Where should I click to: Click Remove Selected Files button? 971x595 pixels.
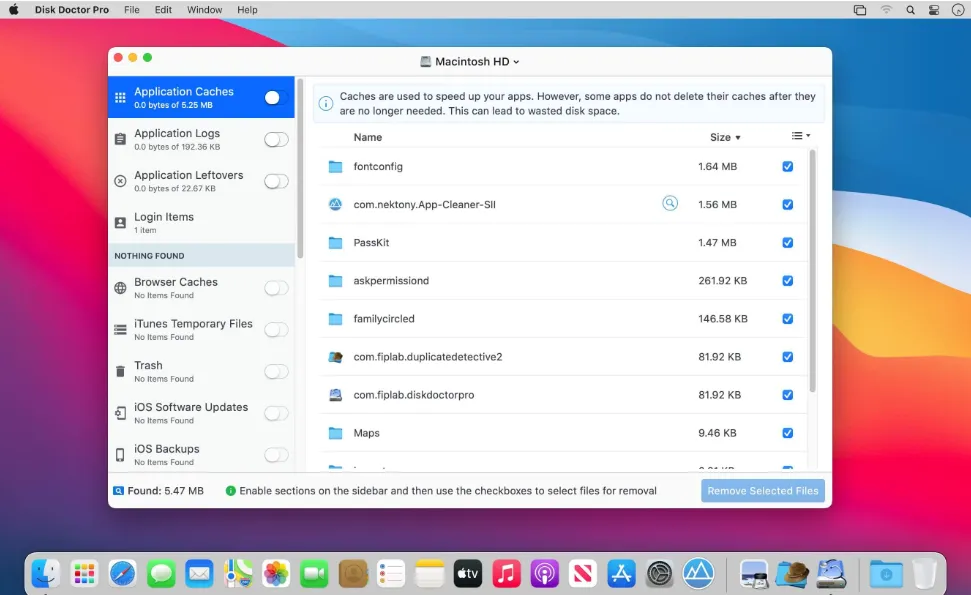click(763, 491)
